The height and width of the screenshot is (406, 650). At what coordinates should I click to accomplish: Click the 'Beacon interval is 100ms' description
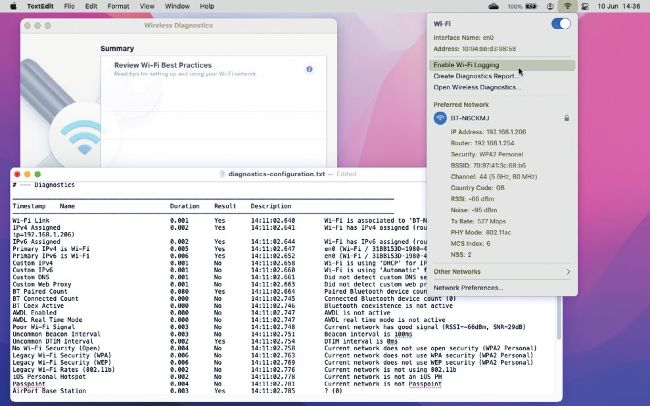coord(368,334)
